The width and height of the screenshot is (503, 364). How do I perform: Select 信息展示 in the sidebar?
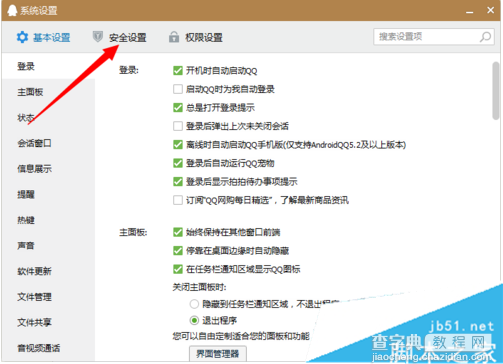(x=49, y=169)
